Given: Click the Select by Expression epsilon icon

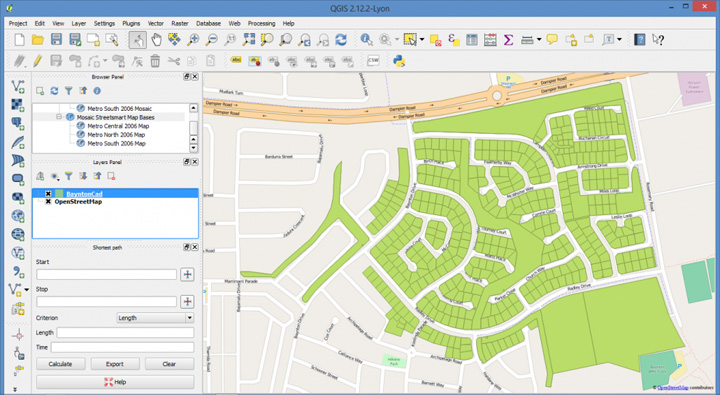Looking at the screenshot, I should (x=453, y=40).
